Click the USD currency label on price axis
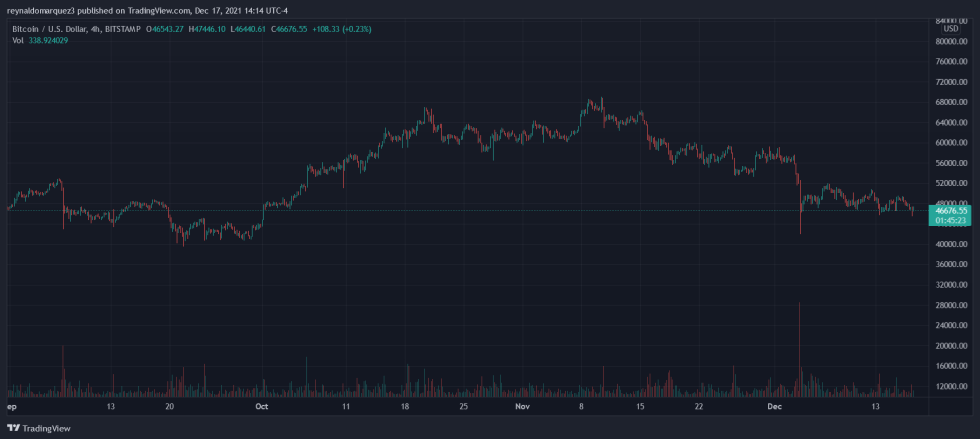 [x=951, y=29]
